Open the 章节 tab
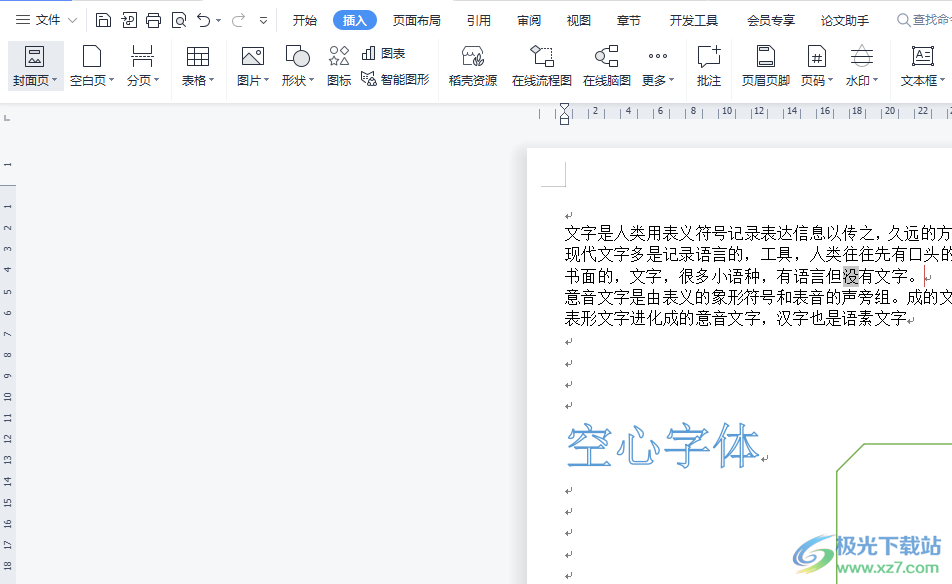 628,21
